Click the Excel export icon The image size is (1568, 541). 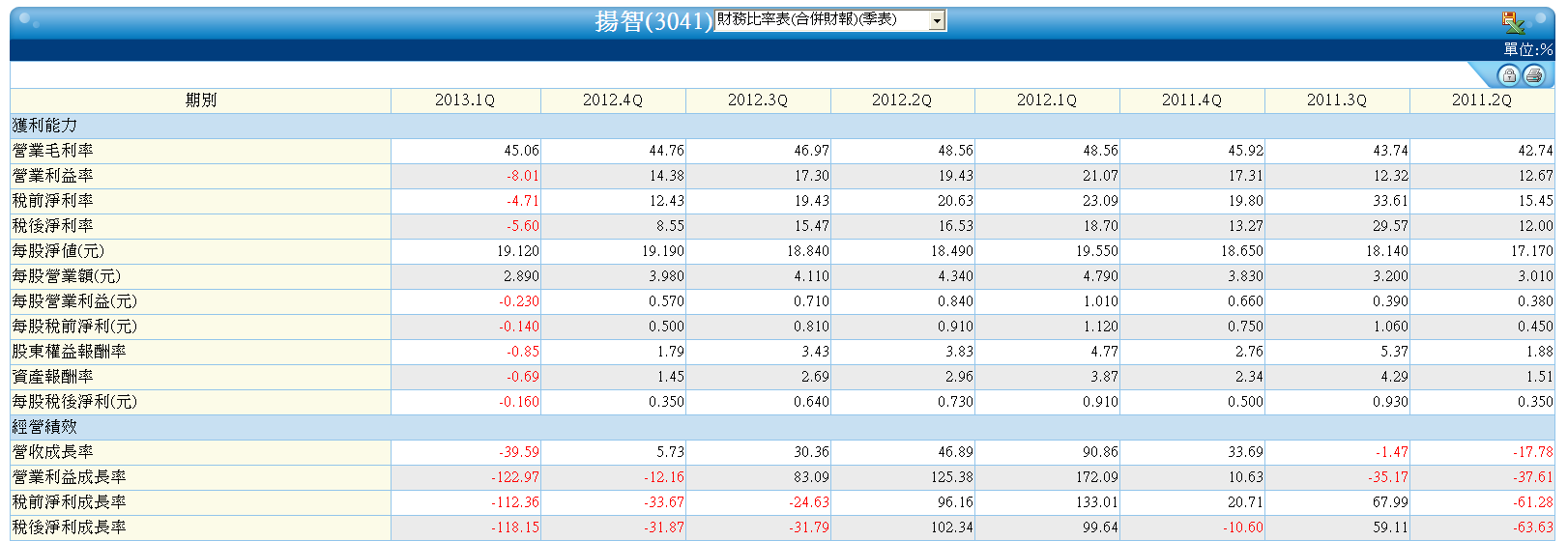1513,22
